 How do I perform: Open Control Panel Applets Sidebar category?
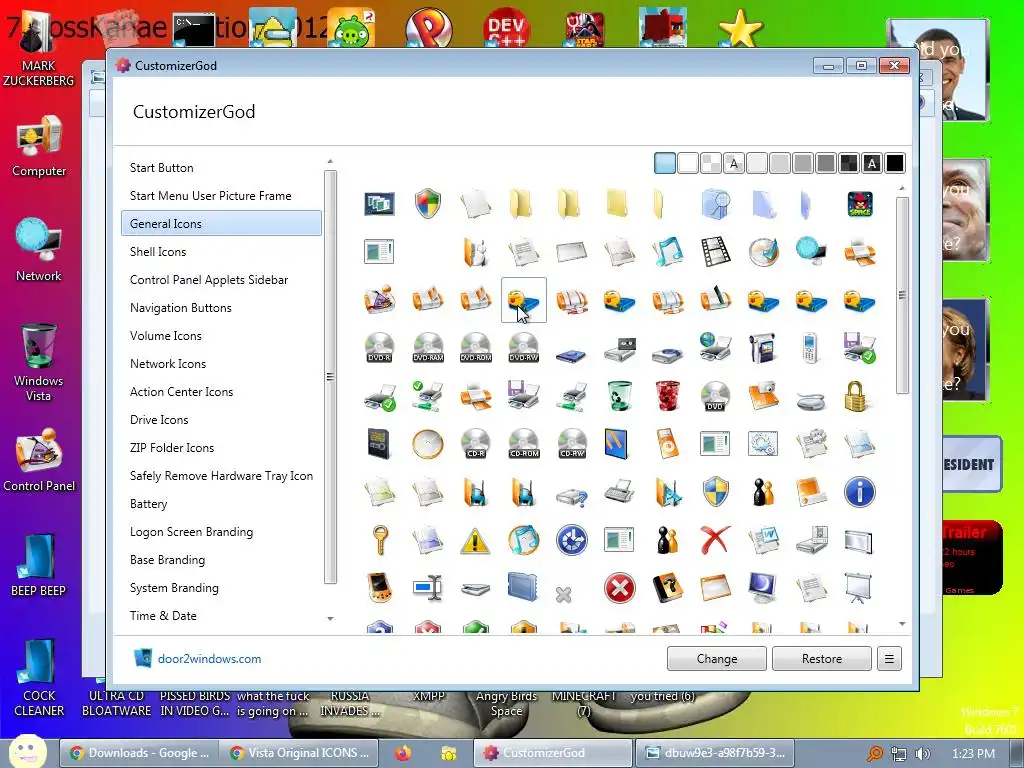(209, 280)
